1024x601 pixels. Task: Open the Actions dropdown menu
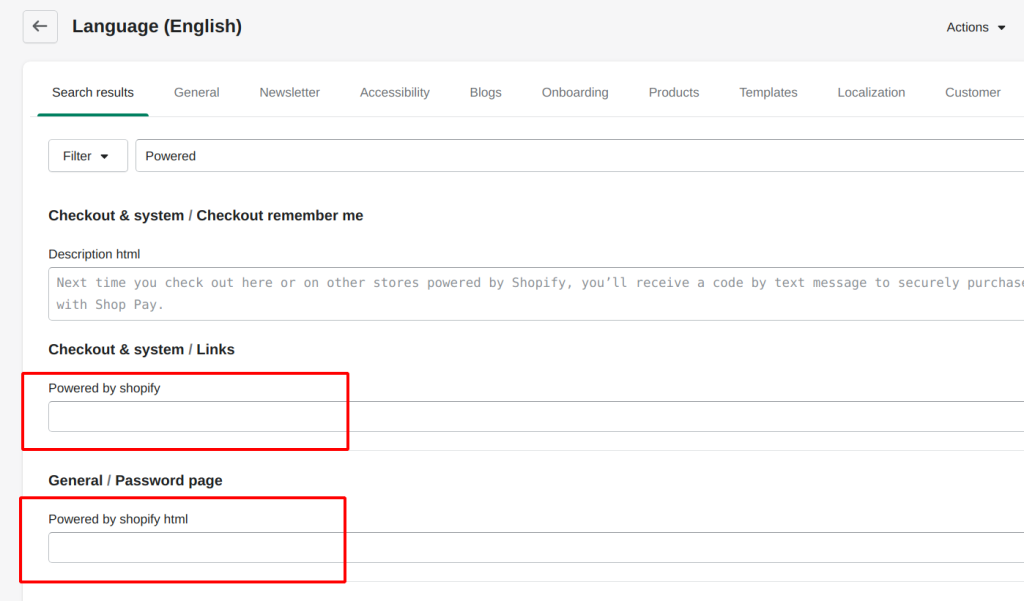click(x=976, y=28)
